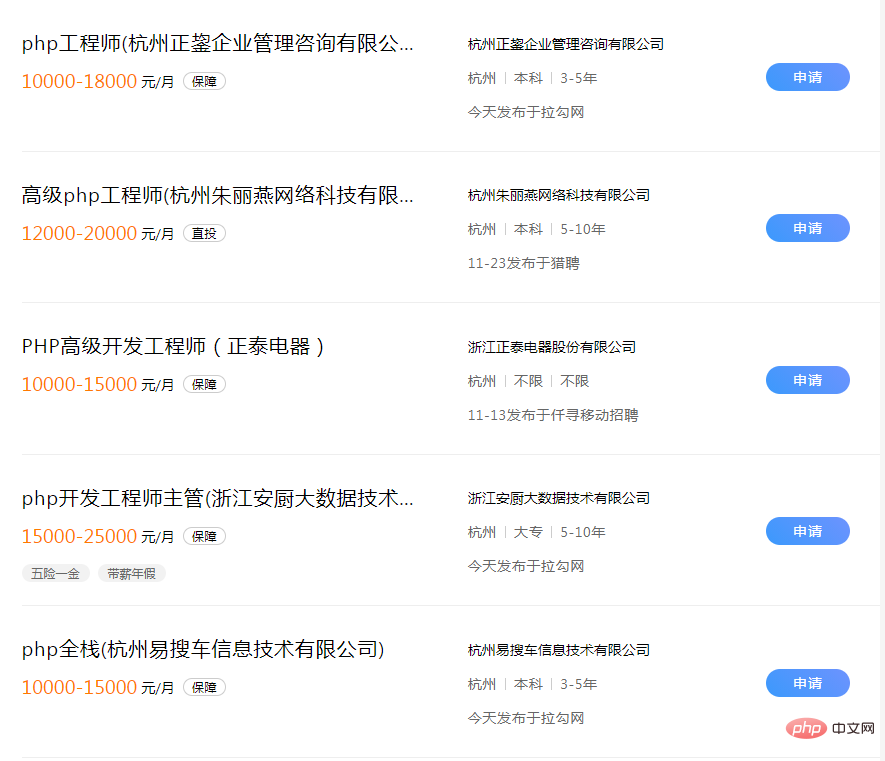Open job title 高级php工程师(杭州朱丽燕网络科技有限...
The width and height of the screenshot is (885, 761).
pos(217,195)
